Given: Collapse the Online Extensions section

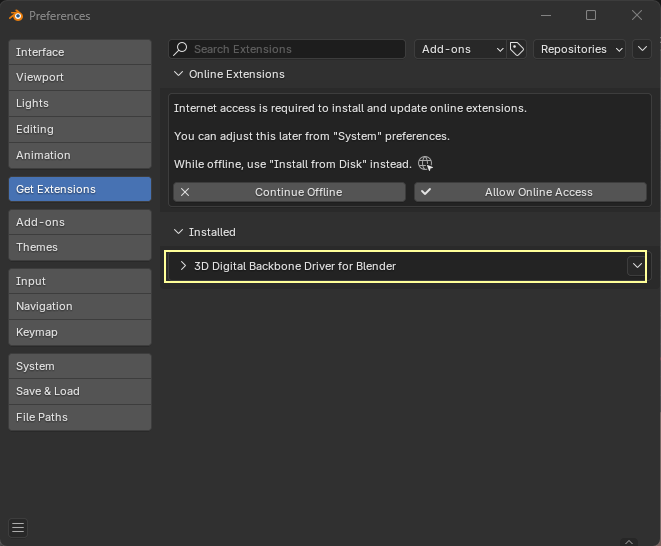Looking at the screenshot, I should click(179, 74).
